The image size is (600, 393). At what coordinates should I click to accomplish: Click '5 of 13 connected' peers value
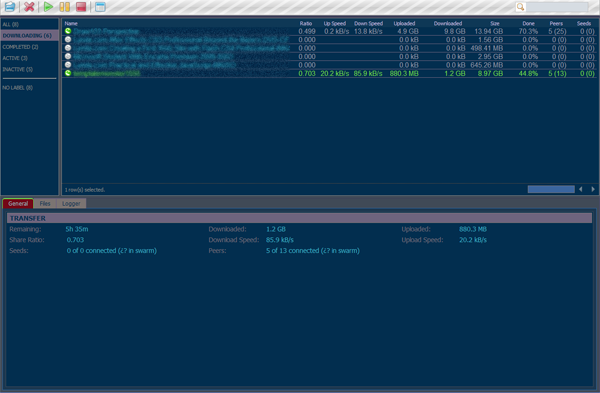(x=313, y=251)
